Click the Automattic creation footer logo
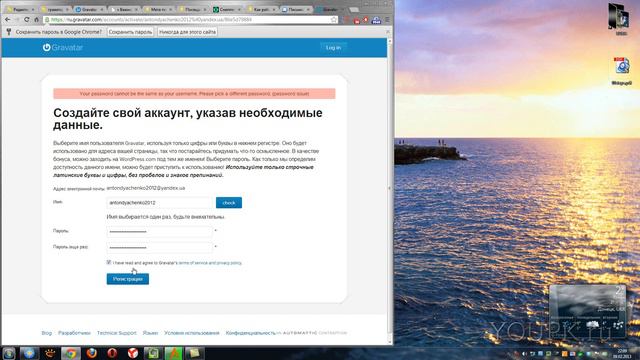 [x=312, y=333]
